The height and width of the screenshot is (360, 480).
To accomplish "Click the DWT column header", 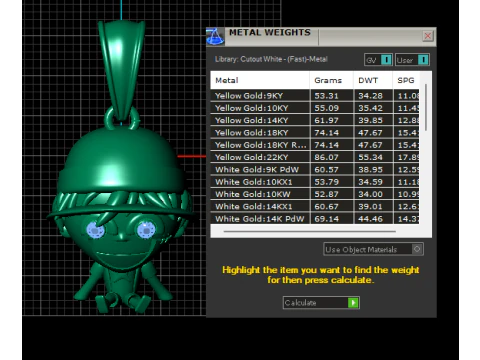I will click(x=373, y=80).
